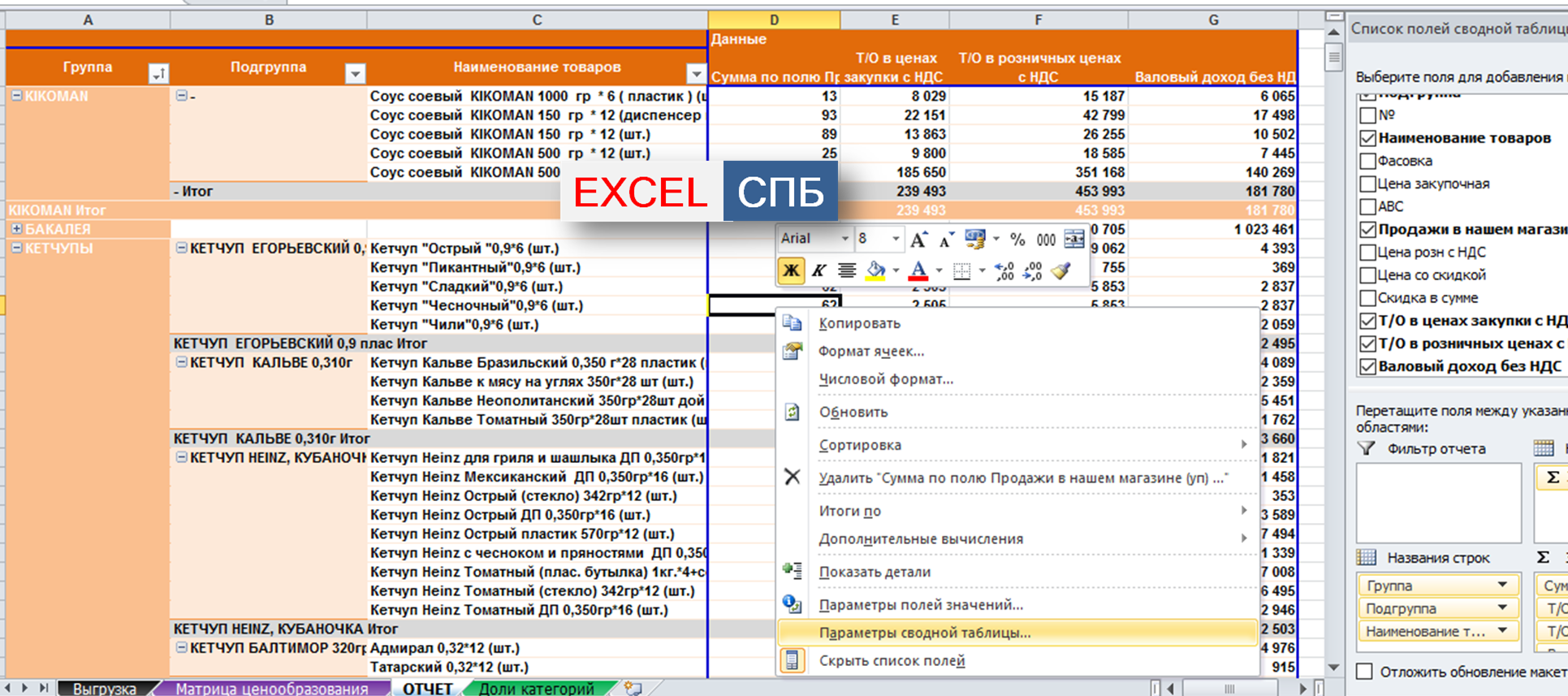The width and height of the screenshot is (1568, 696).
Task: Open the Arial font name dropdown
Action: tap(844, 240)
